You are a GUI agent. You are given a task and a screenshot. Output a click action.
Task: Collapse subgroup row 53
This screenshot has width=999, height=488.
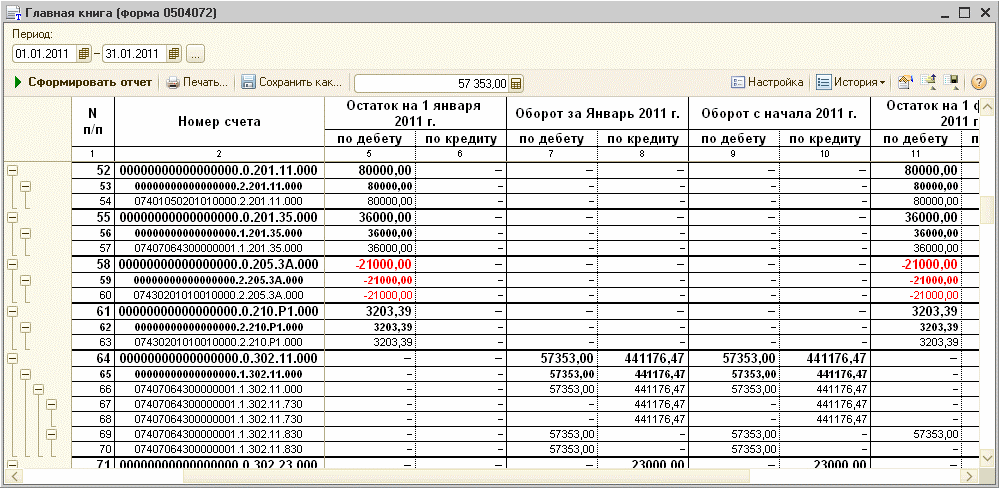coord(25,186)
